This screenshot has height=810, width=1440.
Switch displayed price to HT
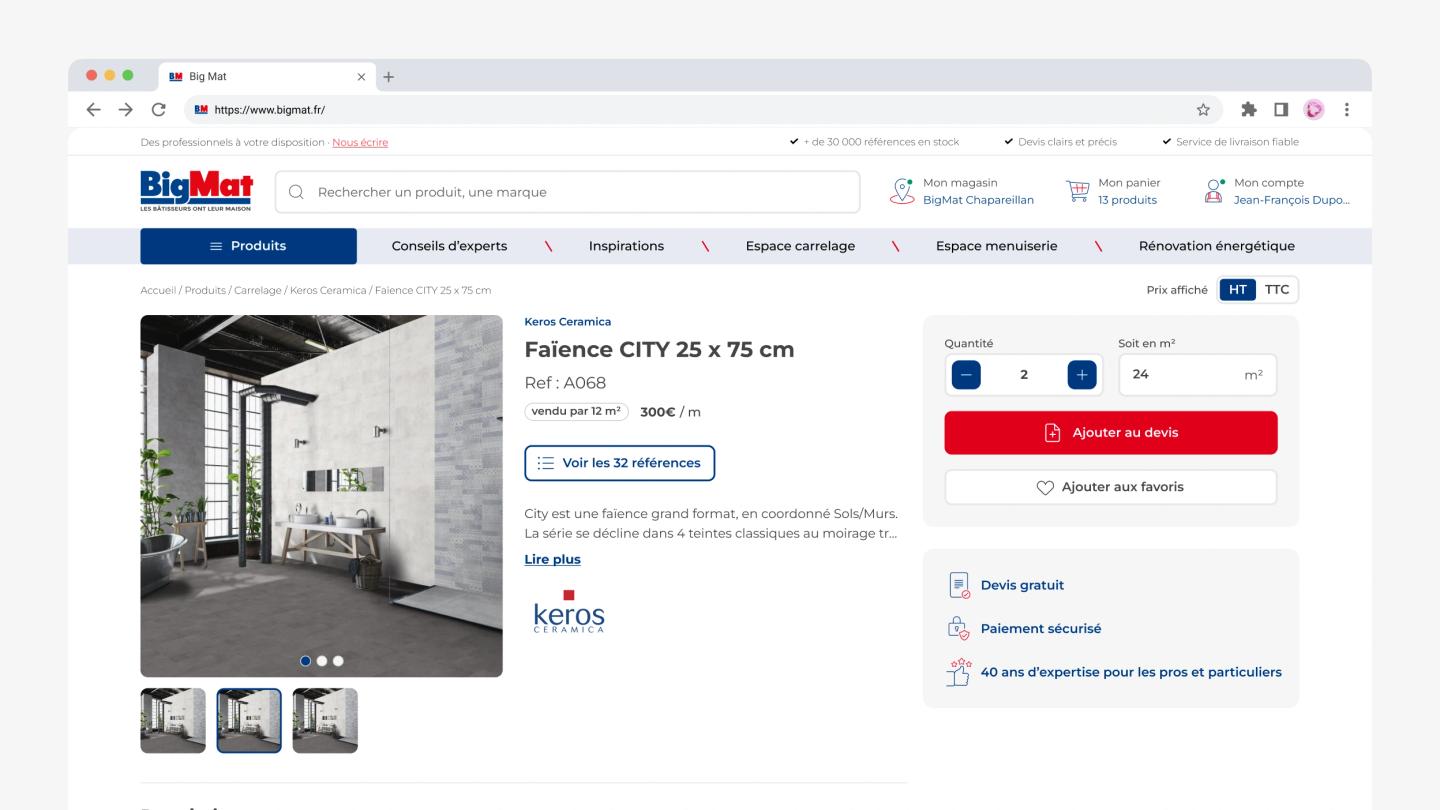coord(1238,290)
